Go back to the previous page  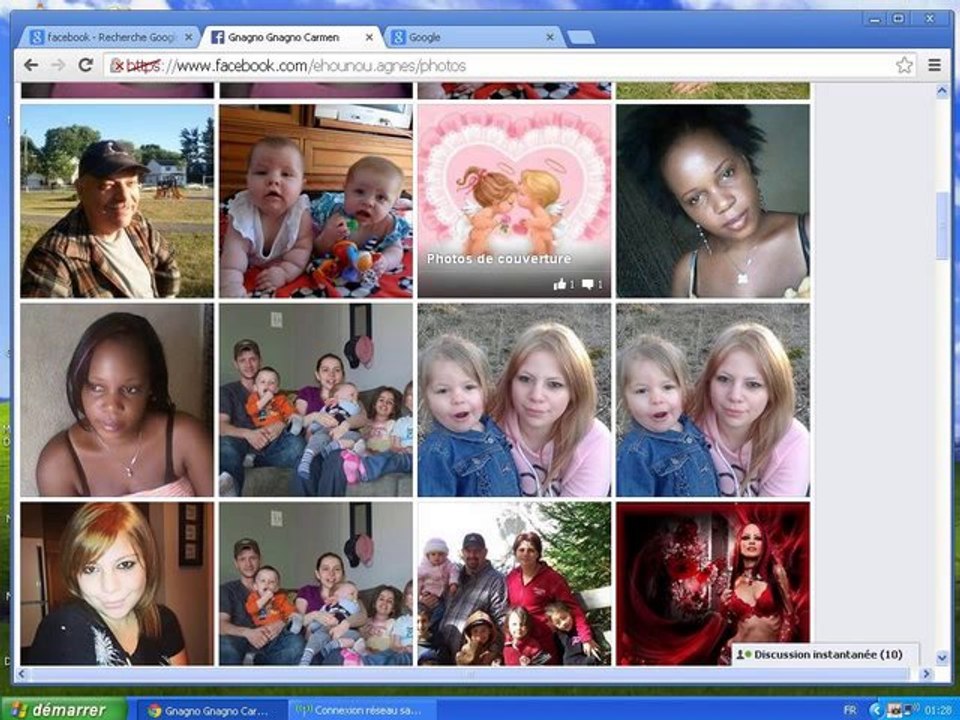31,65
